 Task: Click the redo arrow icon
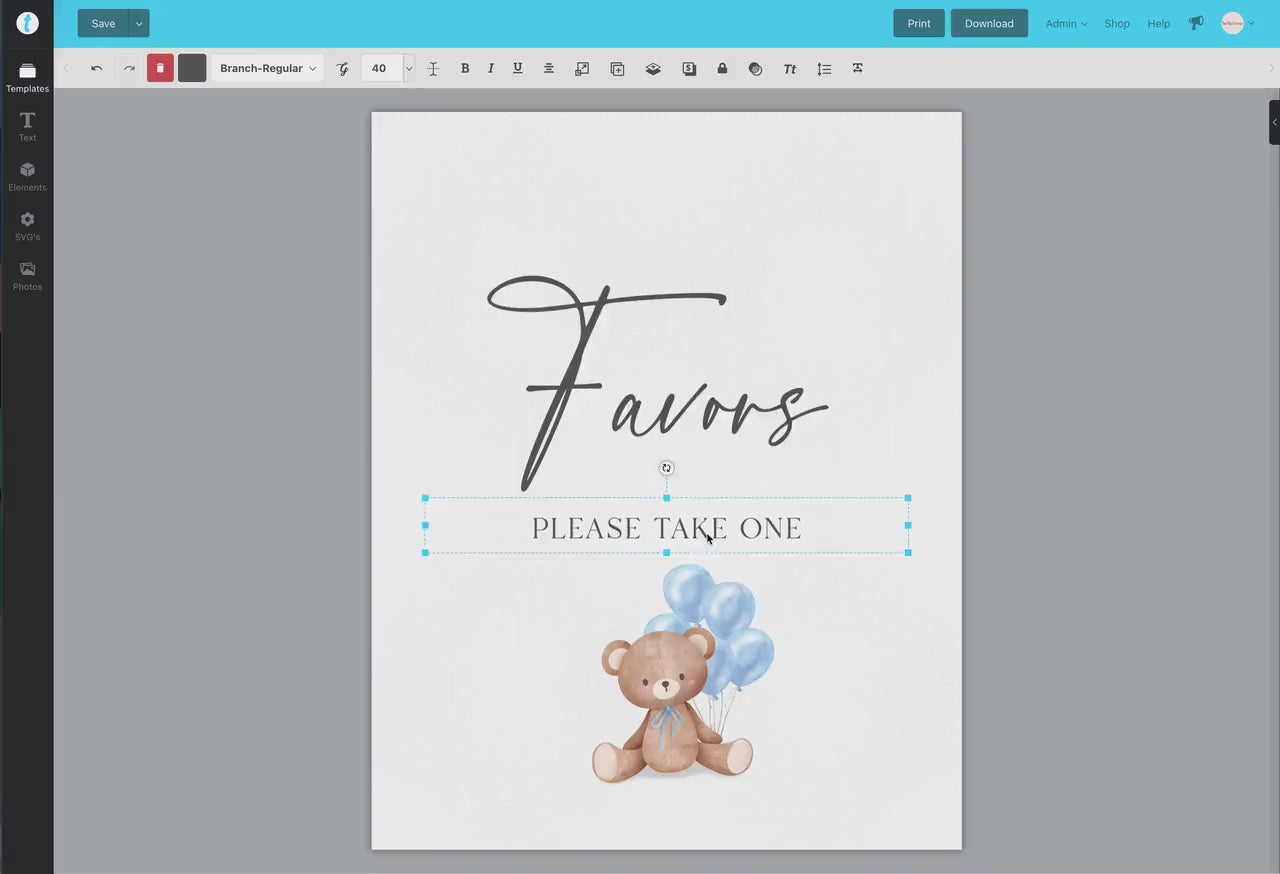click(x=129, y=68)
